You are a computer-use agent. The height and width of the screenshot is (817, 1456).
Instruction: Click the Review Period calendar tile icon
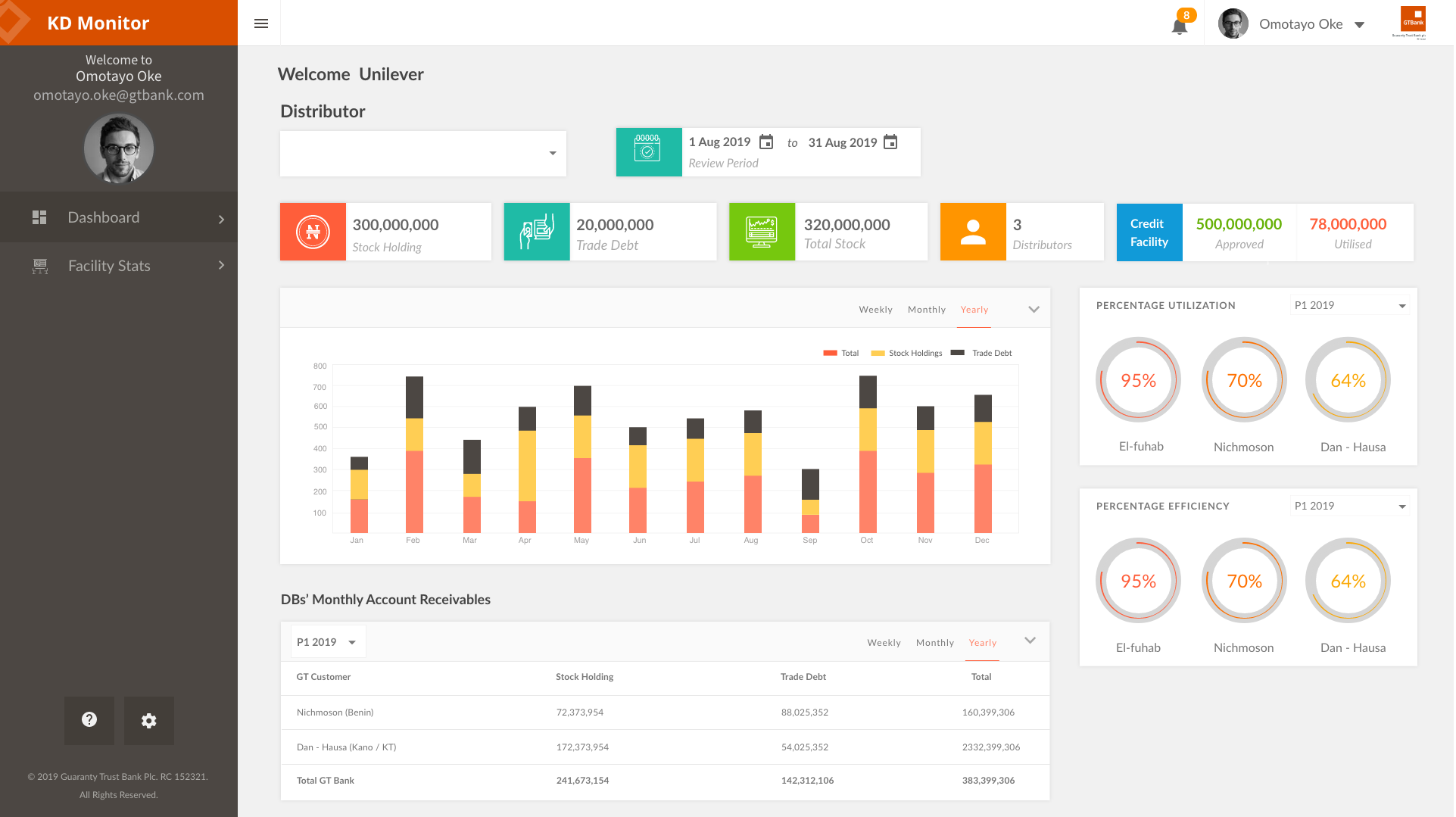click(649, 152)
